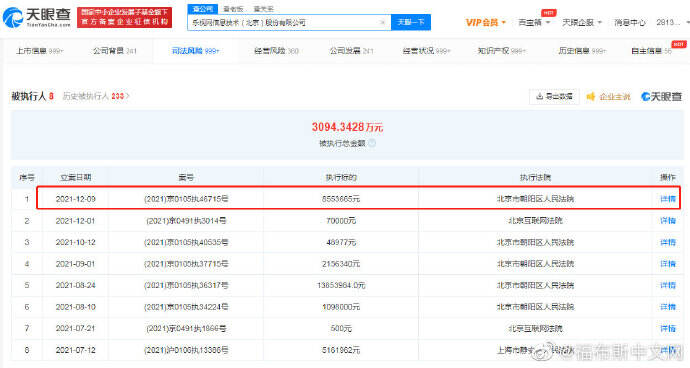This screenshot has height=368, width=690.
Task: Open the 司法风险 tab
Action: pos(195,51)
